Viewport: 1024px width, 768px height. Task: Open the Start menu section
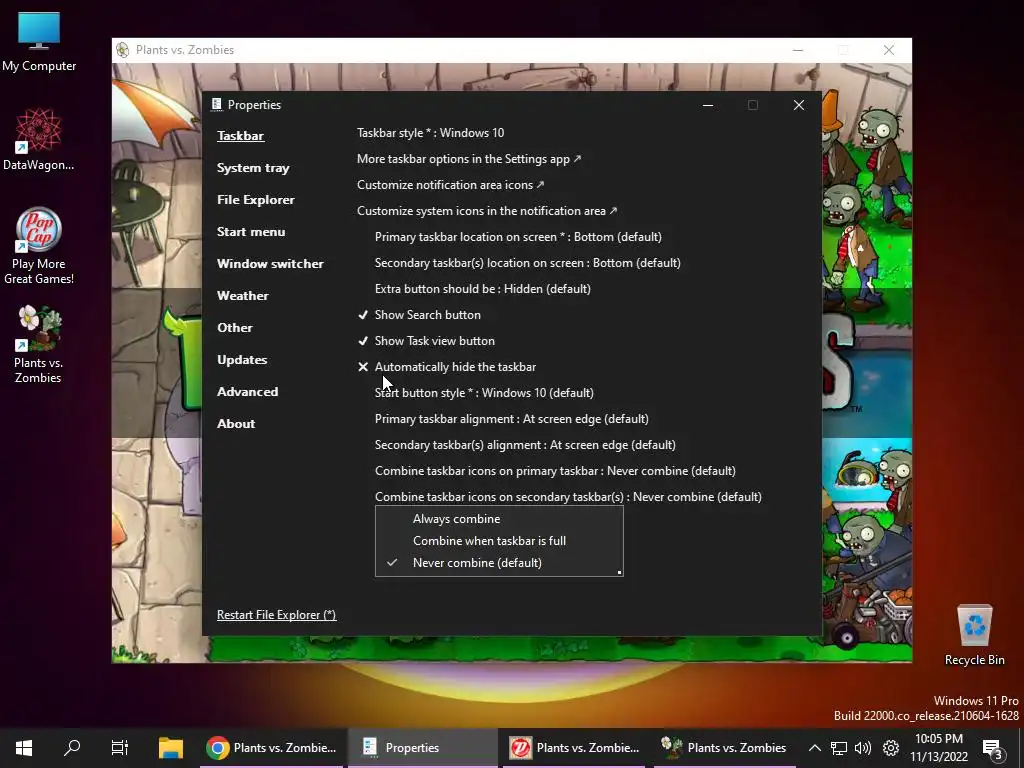[251, 232]
